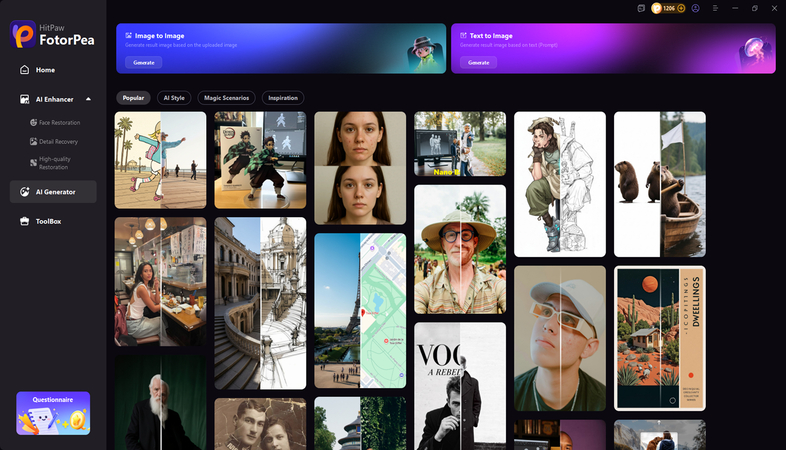Select the Dwellings poster thumbnail
Viewport: 786px width, 450px height.
(659, 337)
